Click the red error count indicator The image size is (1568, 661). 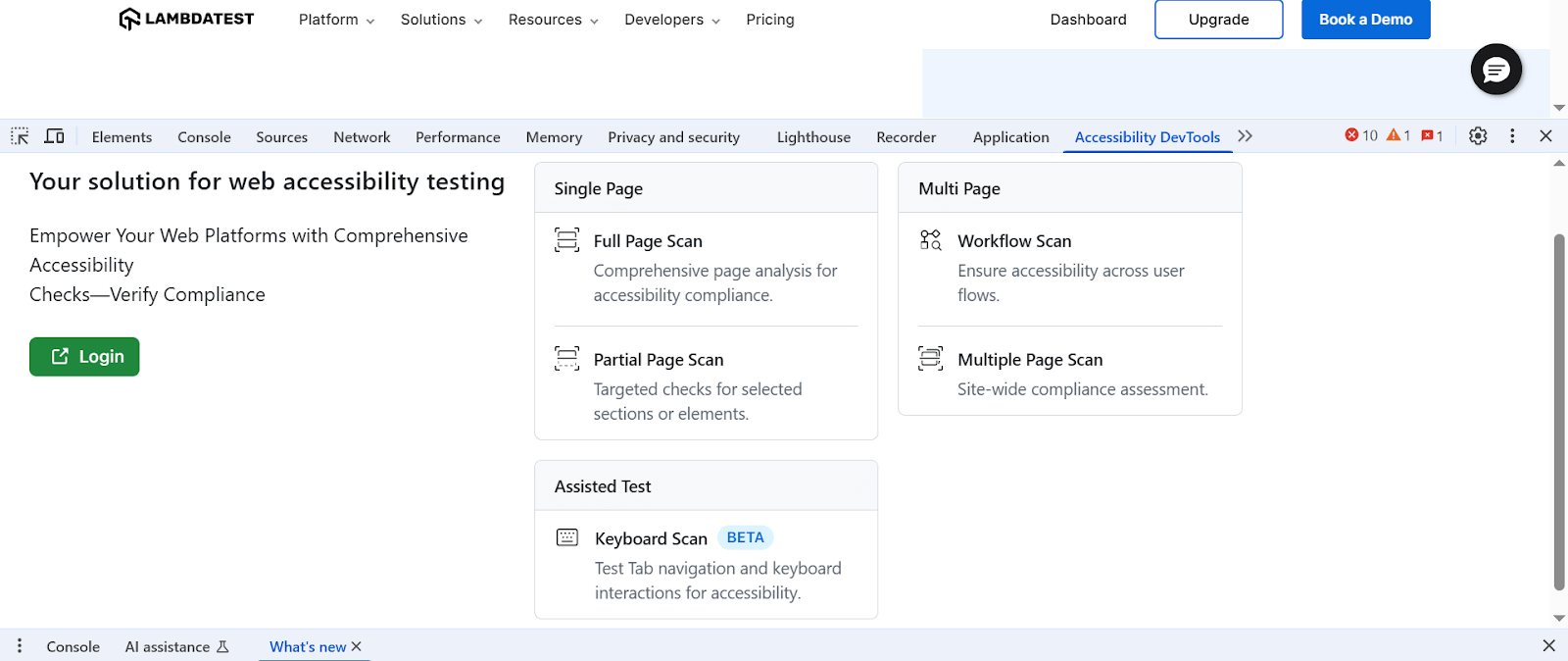point(1361,136)
